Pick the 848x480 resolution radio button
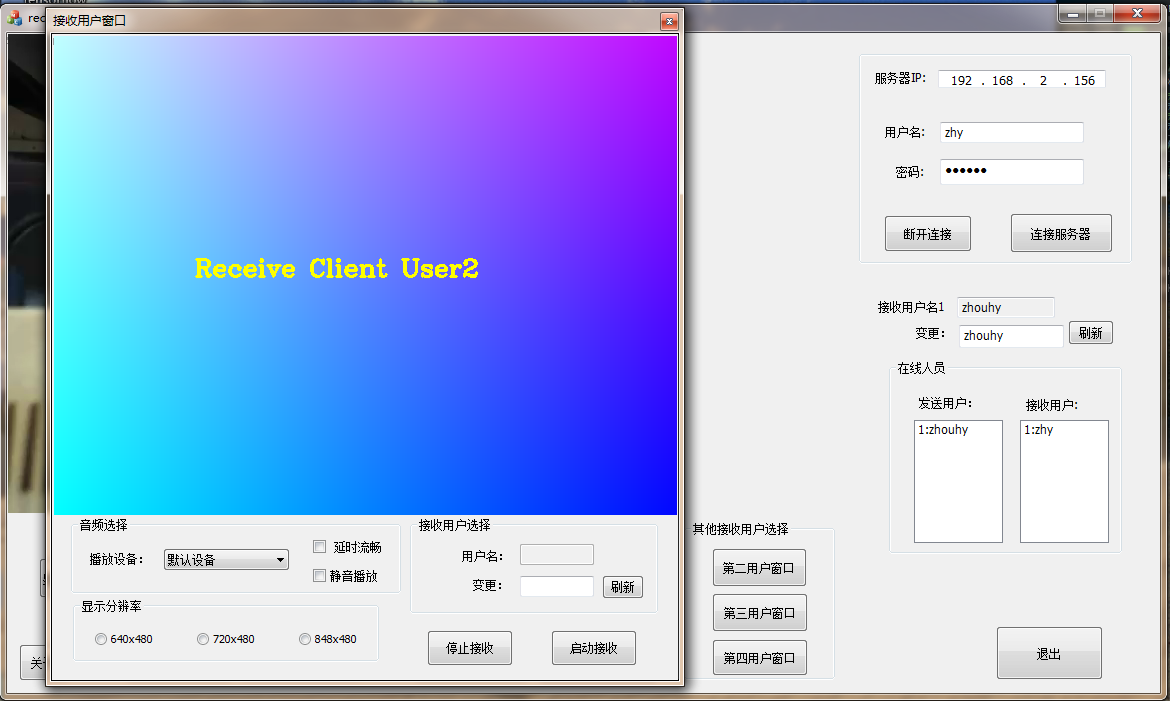Screen dimensions: 1170x701 (305, 640)
